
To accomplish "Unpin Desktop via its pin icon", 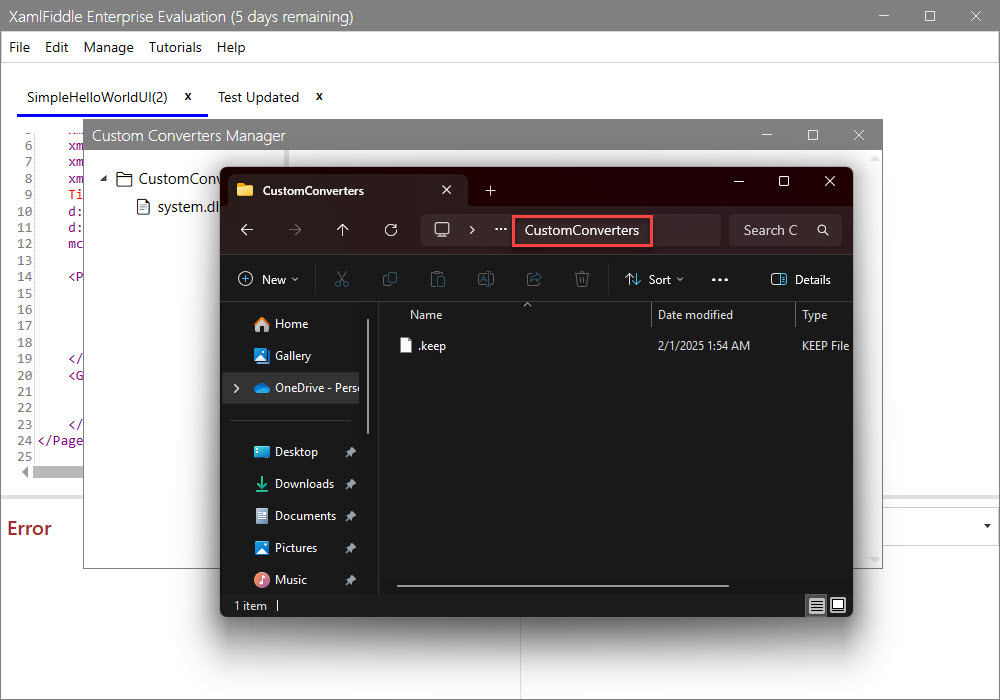I will 351,452.
